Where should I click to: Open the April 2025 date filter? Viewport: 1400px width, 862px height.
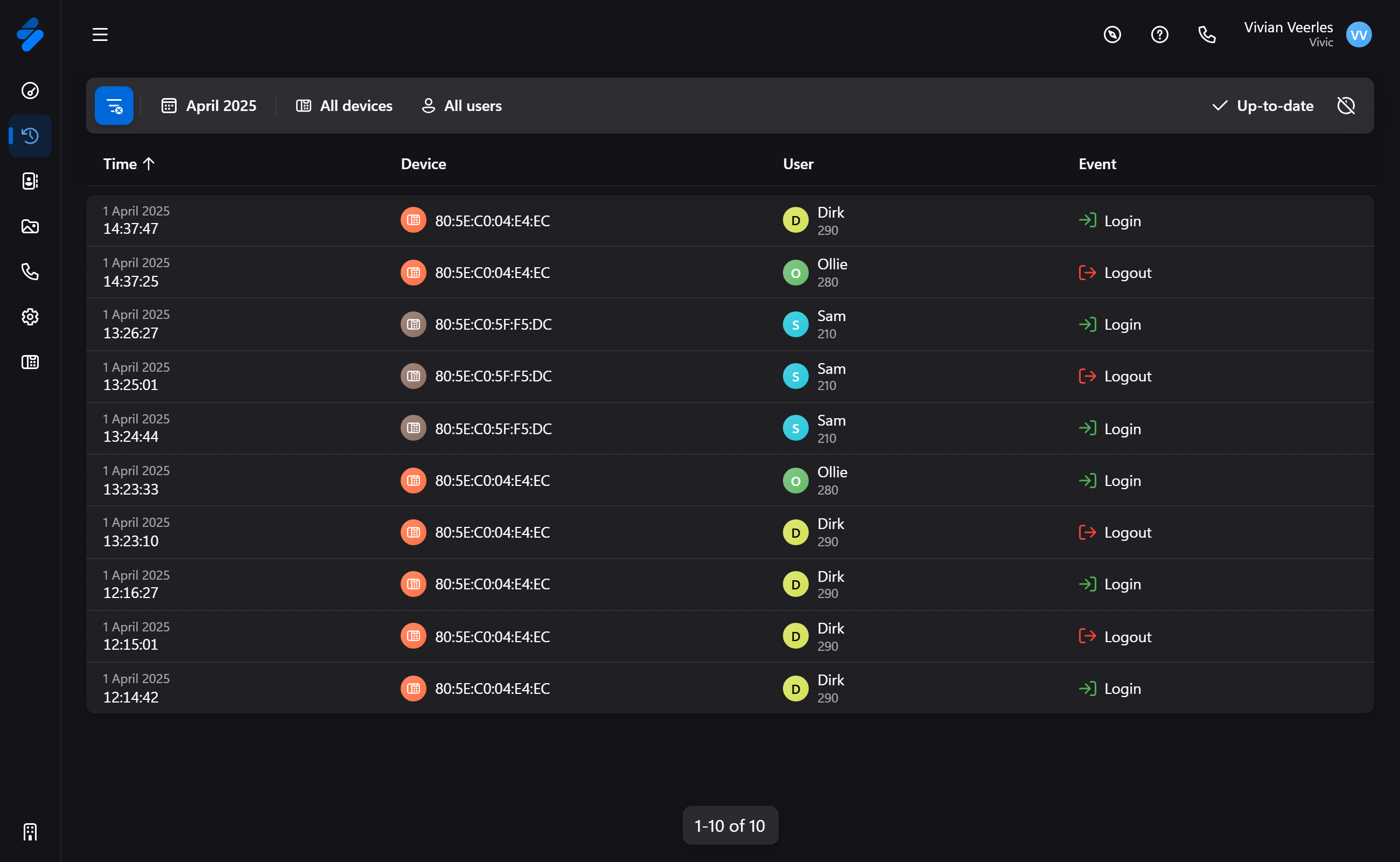tap(209, 106)
